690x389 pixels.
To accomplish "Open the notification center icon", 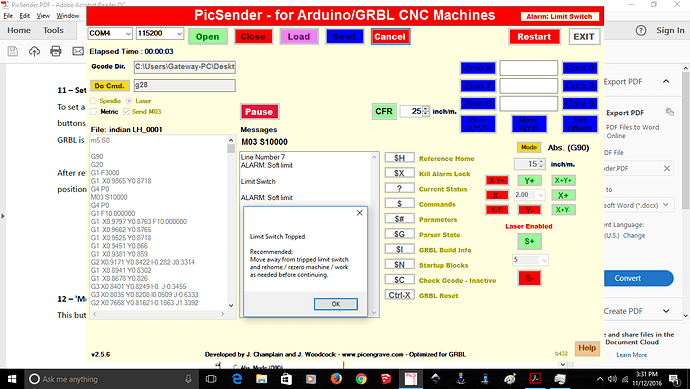I will coord(674,379).
